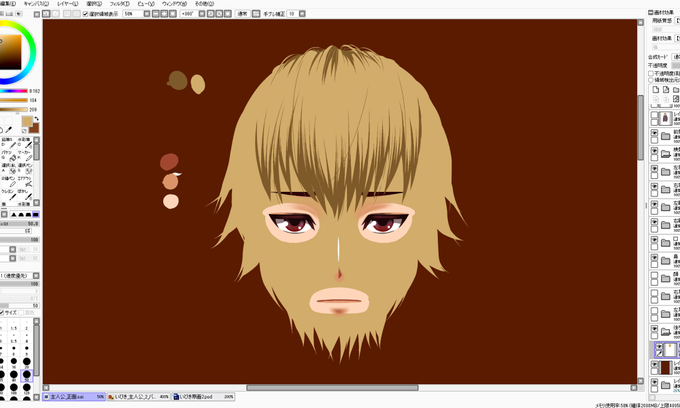This screenshot has height=408, width=680.
Task: Toggle the サイズ pressure checkbox
Action: click(x=2, y=313)
